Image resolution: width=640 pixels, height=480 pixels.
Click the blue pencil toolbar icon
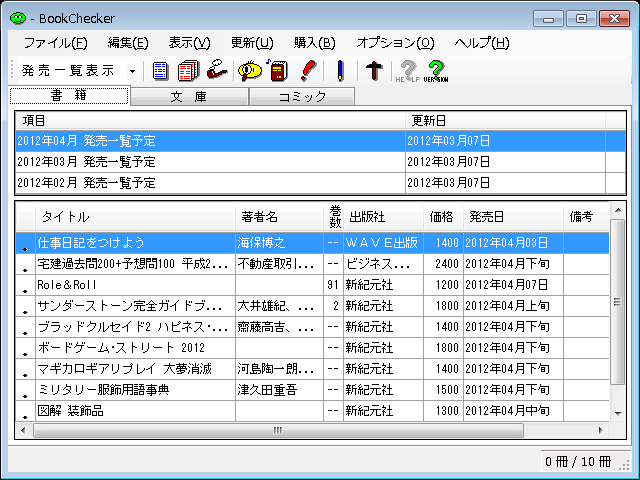click(x=340, y=71)
